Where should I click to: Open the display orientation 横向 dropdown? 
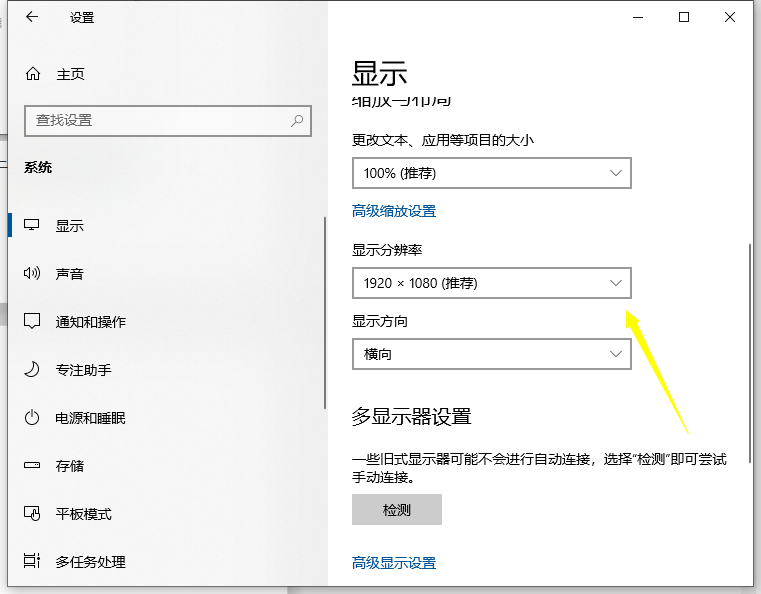pos(491,354)
